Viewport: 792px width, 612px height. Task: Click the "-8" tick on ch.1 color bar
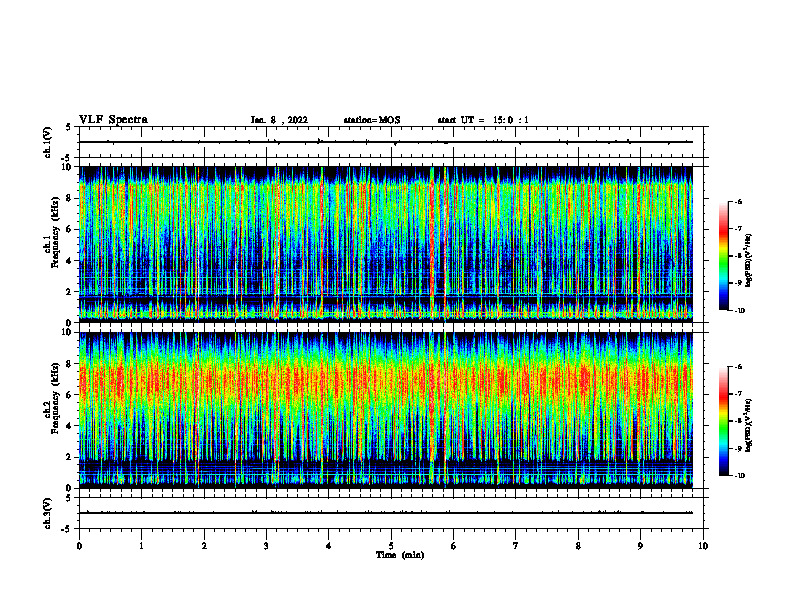click(738, 256)
